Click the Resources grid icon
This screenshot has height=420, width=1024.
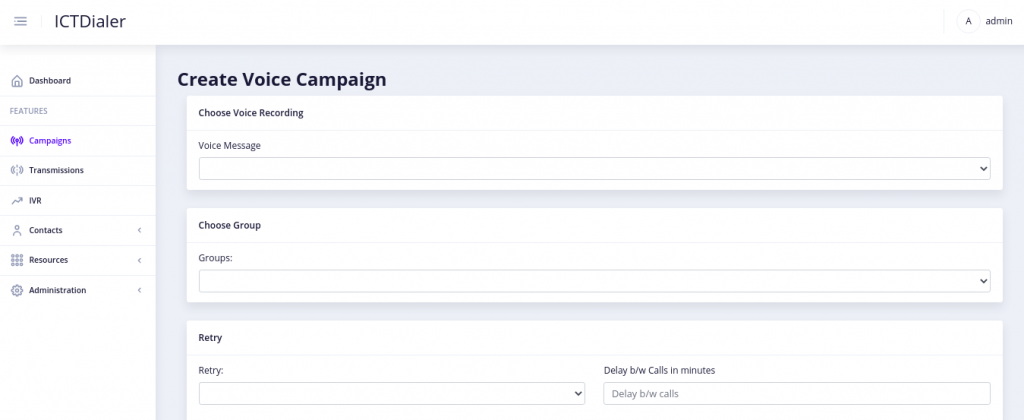[17, 260]
